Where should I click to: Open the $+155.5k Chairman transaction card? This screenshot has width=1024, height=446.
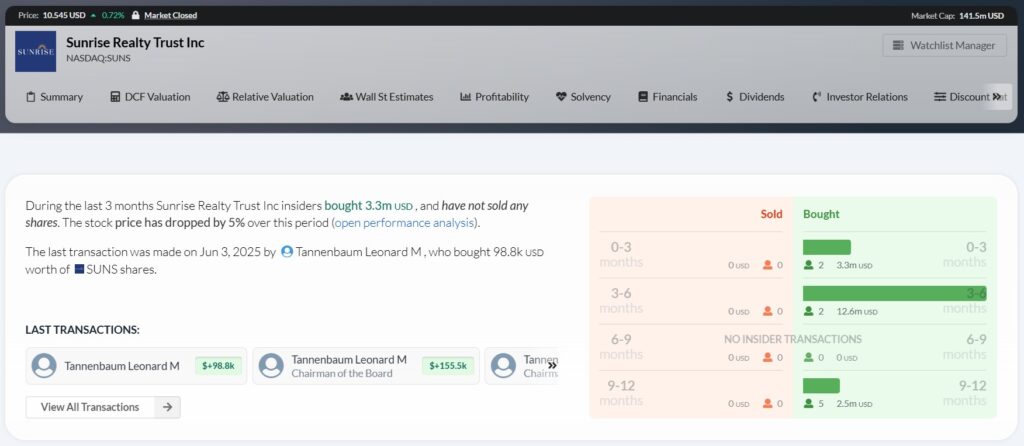point(366,366)
